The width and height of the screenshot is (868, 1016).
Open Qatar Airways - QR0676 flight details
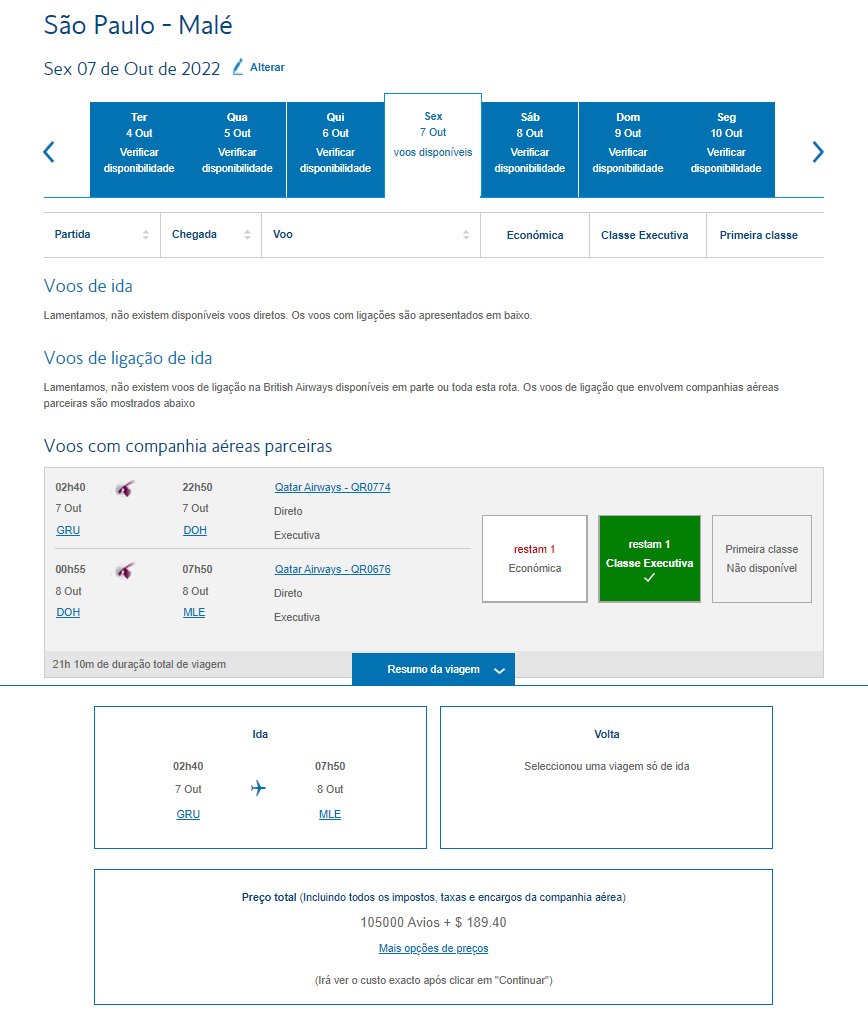tap(332, 569)
